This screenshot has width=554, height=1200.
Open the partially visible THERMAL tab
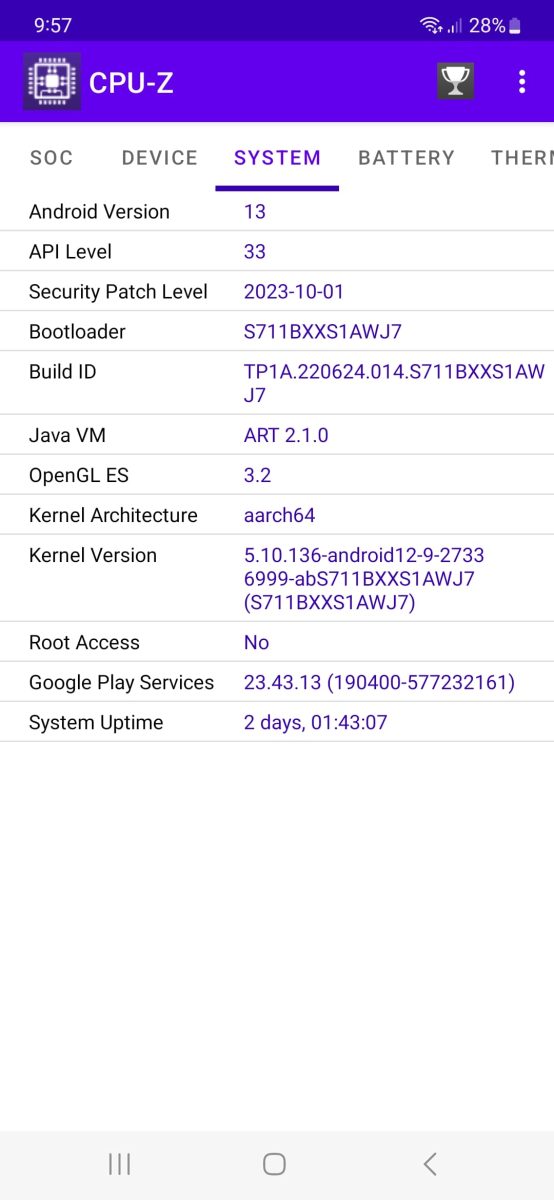(x=522, y=158)
